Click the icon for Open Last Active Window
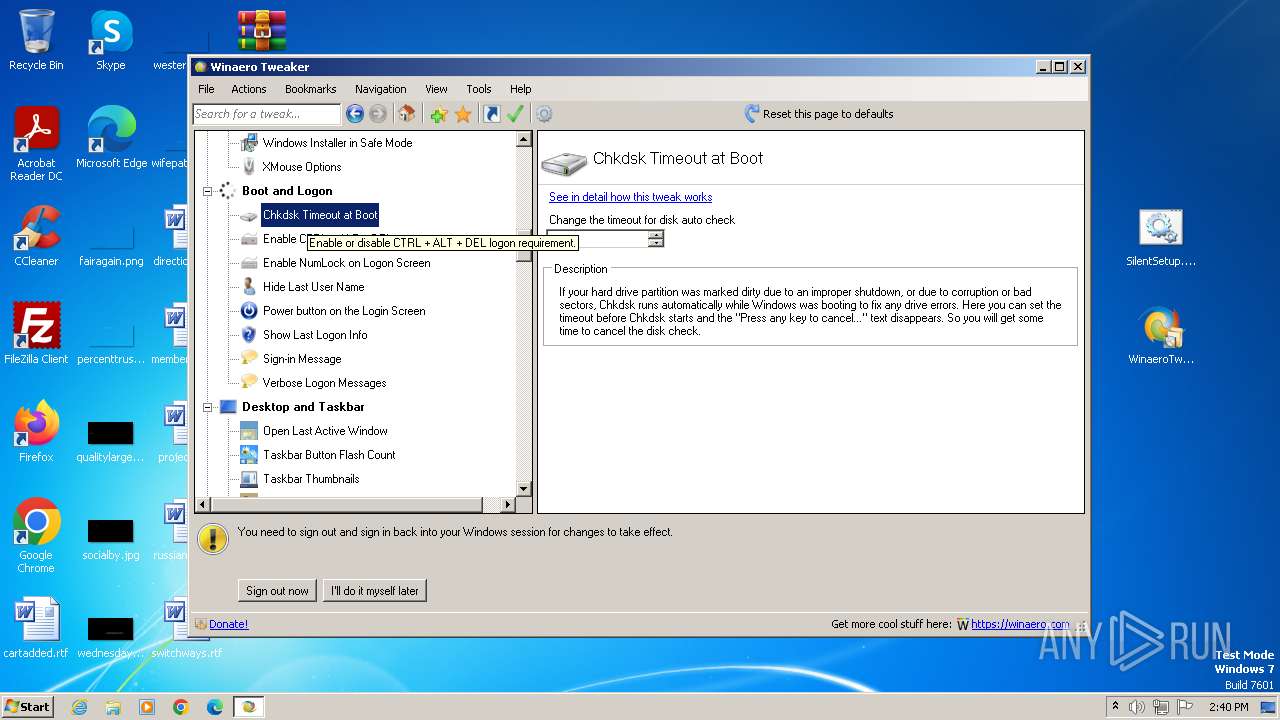Screen dimensions: 1280x720 pyautogui.click(x=249, y=431)
